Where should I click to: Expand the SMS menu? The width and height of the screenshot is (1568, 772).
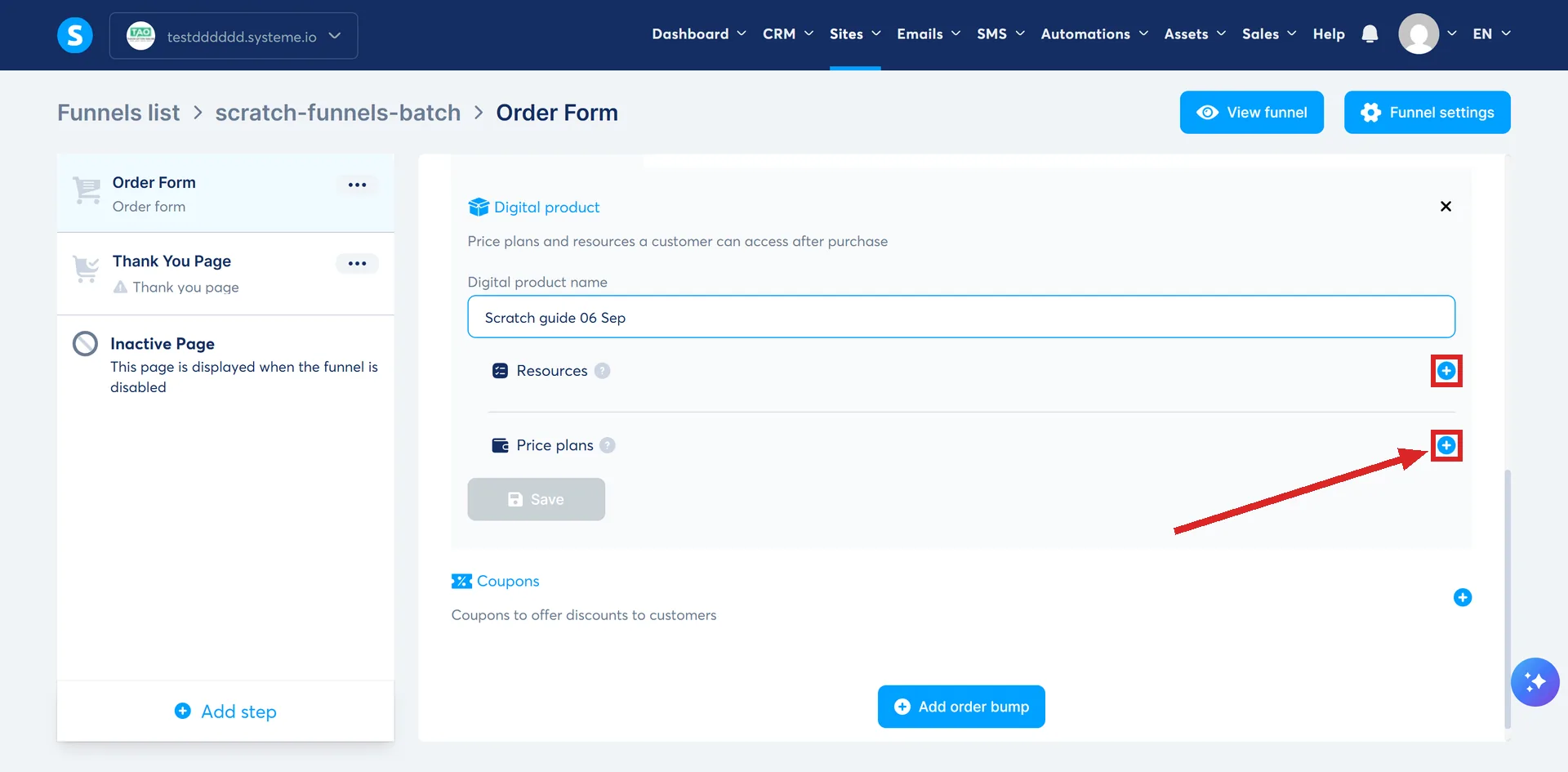(x=1000, y=33)
